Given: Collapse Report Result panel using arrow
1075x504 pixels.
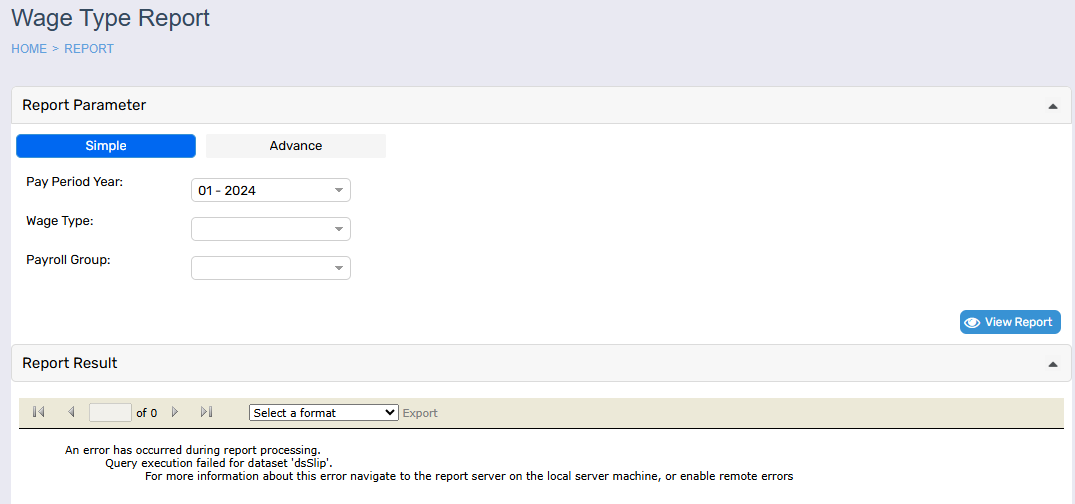Looking at the screenshot, I should pyautogui.click(x=1052, y=364).
